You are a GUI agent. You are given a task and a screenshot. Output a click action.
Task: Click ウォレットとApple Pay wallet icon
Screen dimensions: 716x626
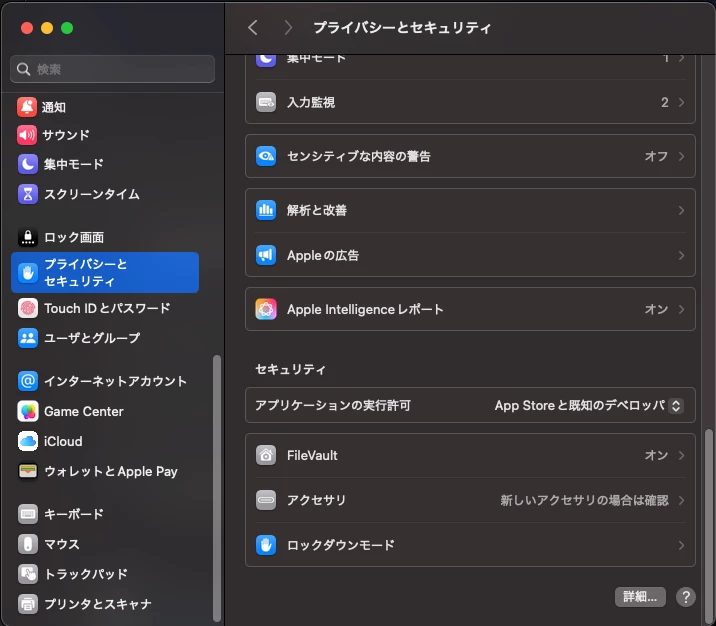[27, 471]
